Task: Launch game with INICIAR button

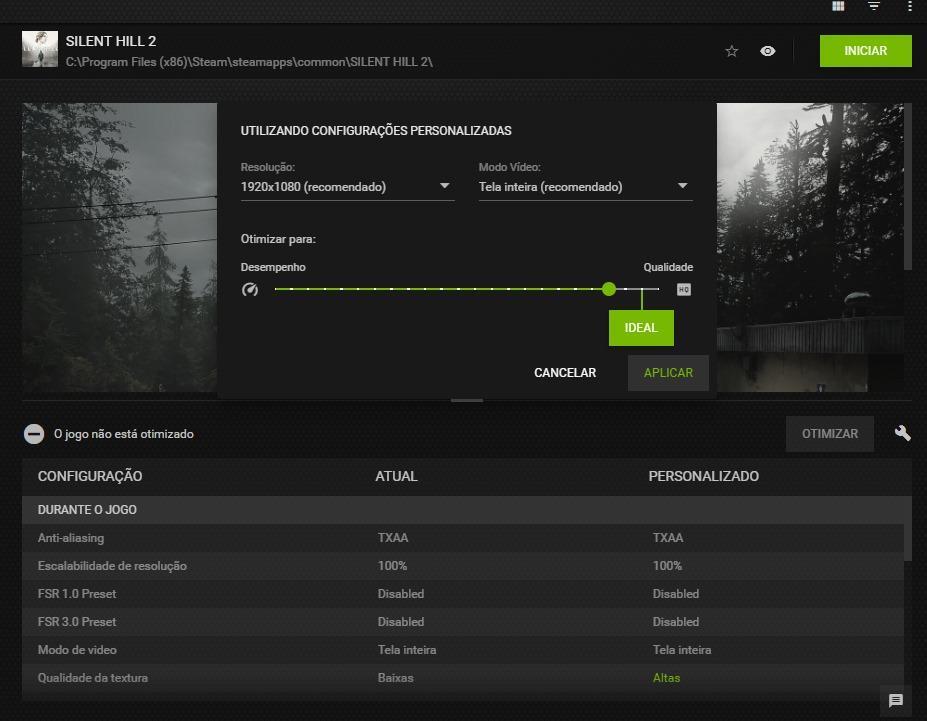Action: coord(865,51)
